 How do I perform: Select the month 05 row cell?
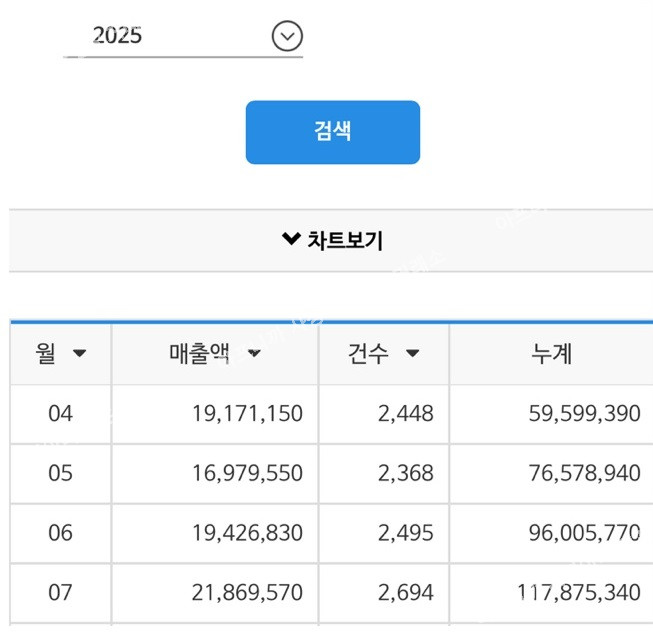61,473
